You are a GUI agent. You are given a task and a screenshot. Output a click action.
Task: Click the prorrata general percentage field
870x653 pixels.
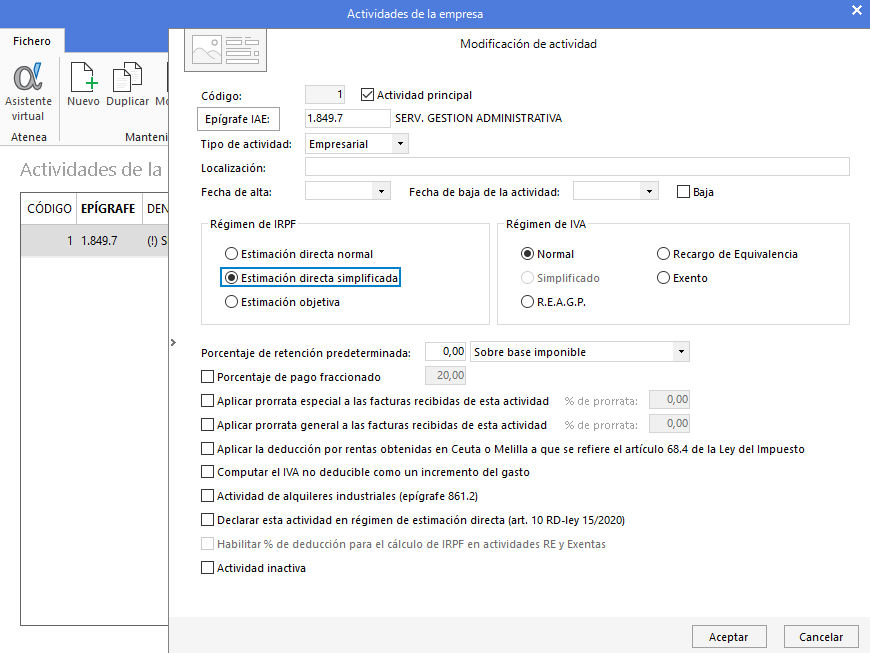[669, 423]
